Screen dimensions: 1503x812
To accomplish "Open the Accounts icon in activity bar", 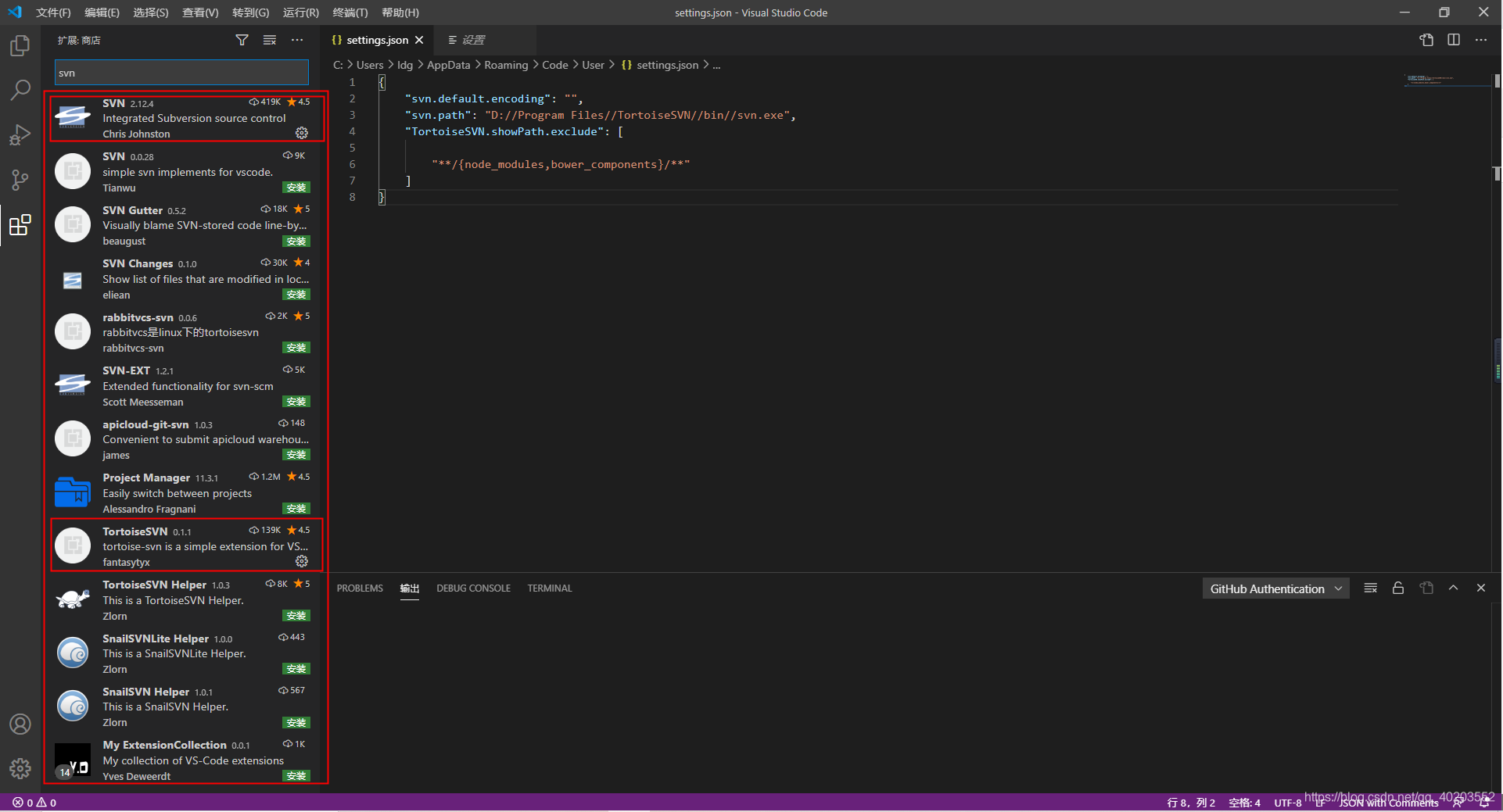I will point(20,724).
